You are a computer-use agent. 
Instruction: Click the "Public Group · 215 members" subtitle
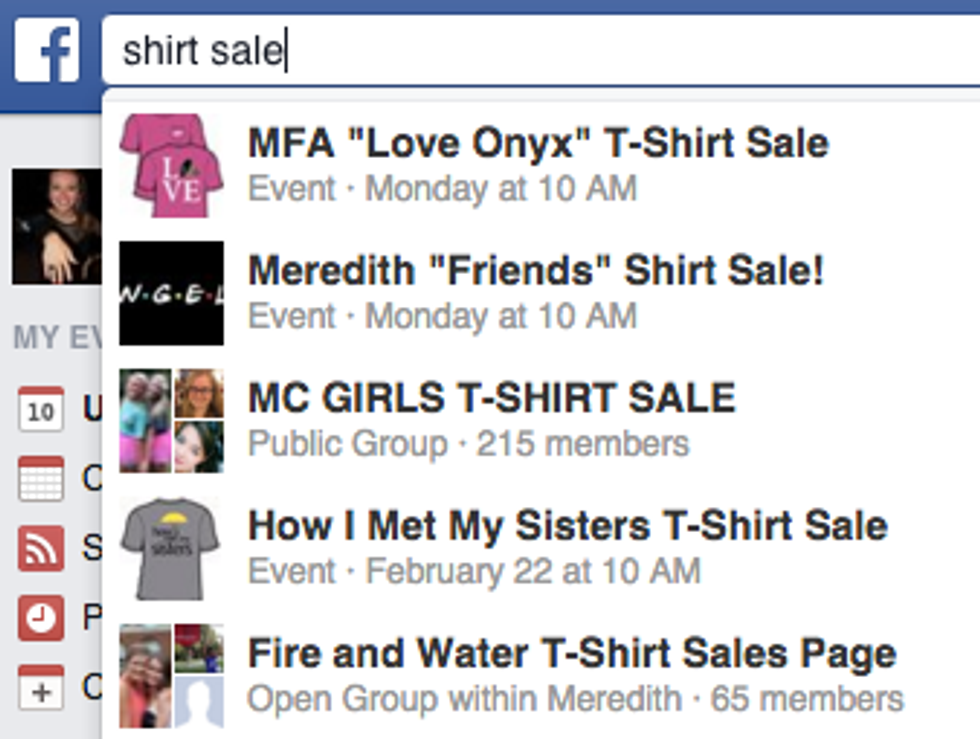(468, 443)
